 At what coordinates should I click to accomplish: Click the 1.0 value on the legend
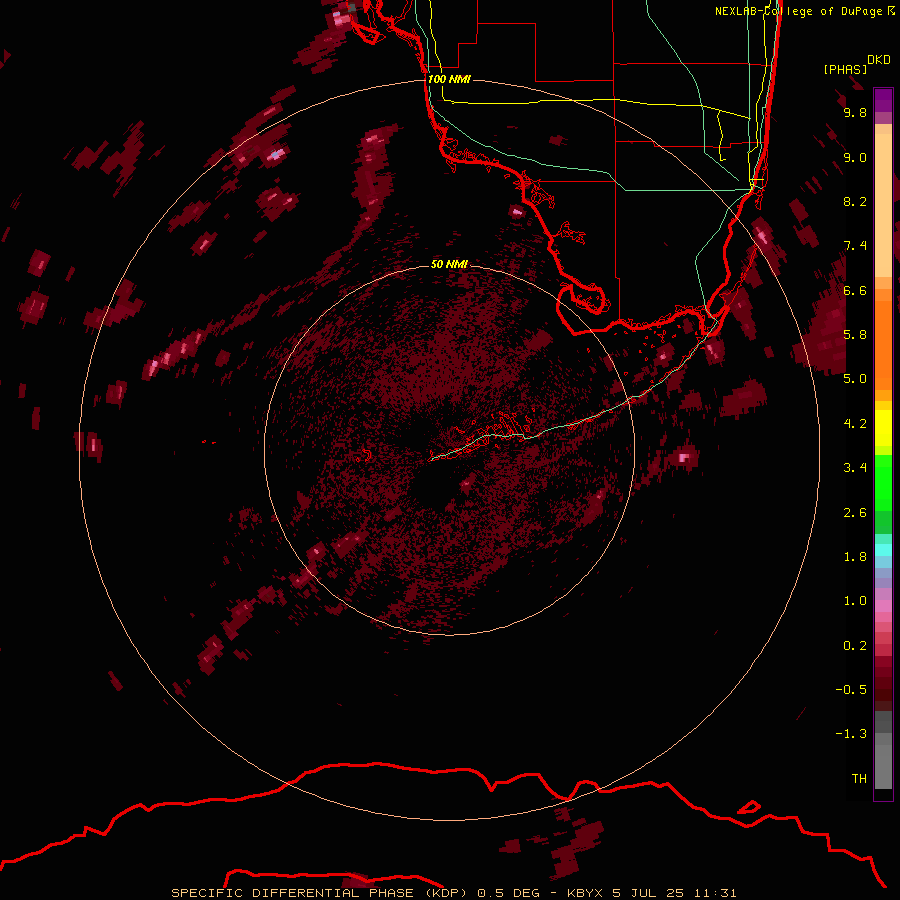pos(855,601)
